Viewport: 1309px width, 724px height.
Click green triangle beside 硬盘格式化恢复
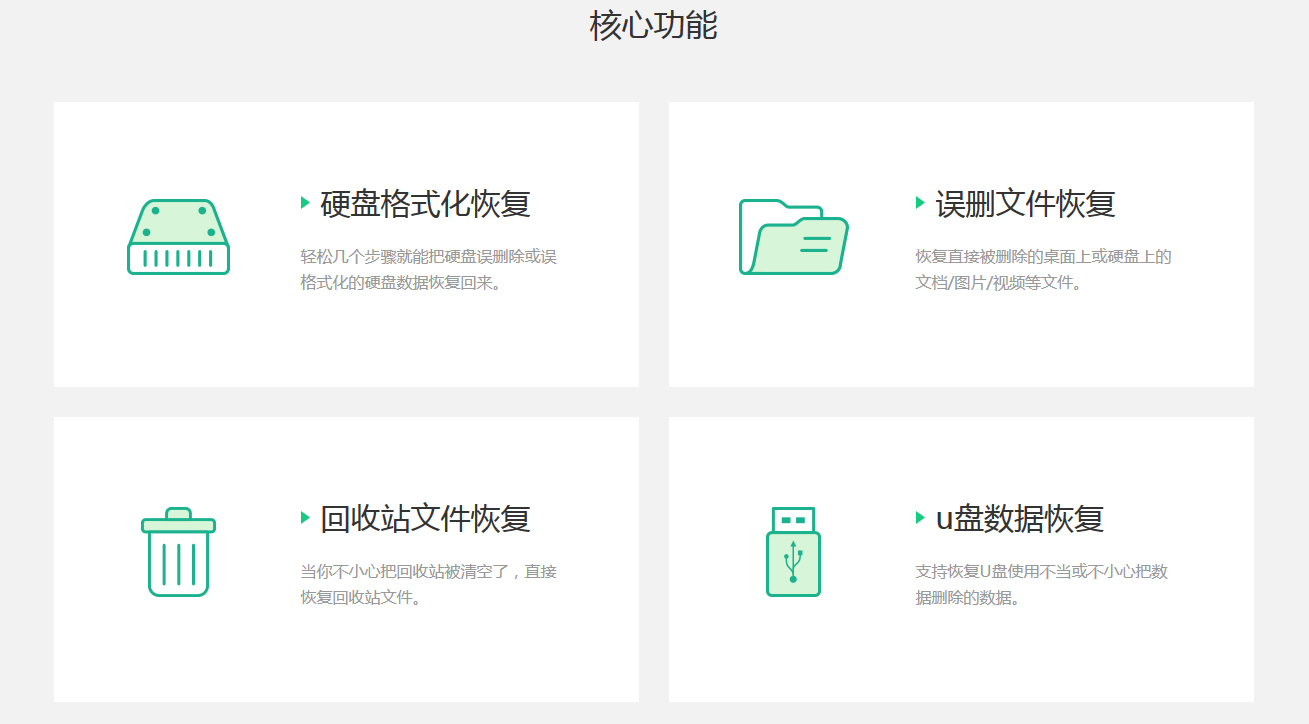(305, 203)
